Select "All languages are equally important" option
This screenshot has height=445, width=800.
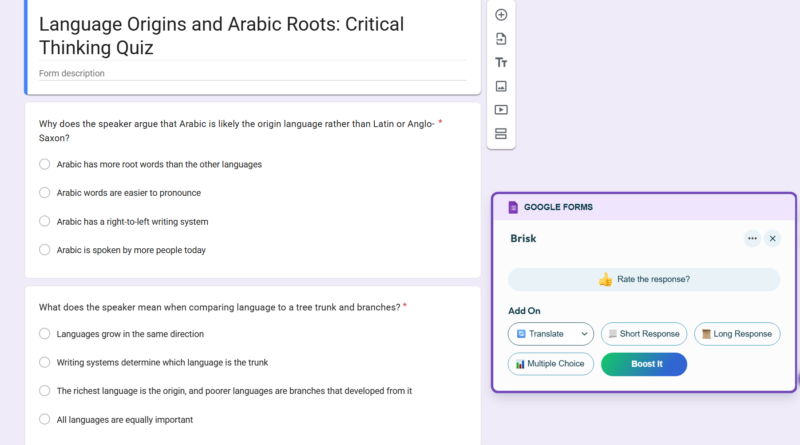[45, 420]
